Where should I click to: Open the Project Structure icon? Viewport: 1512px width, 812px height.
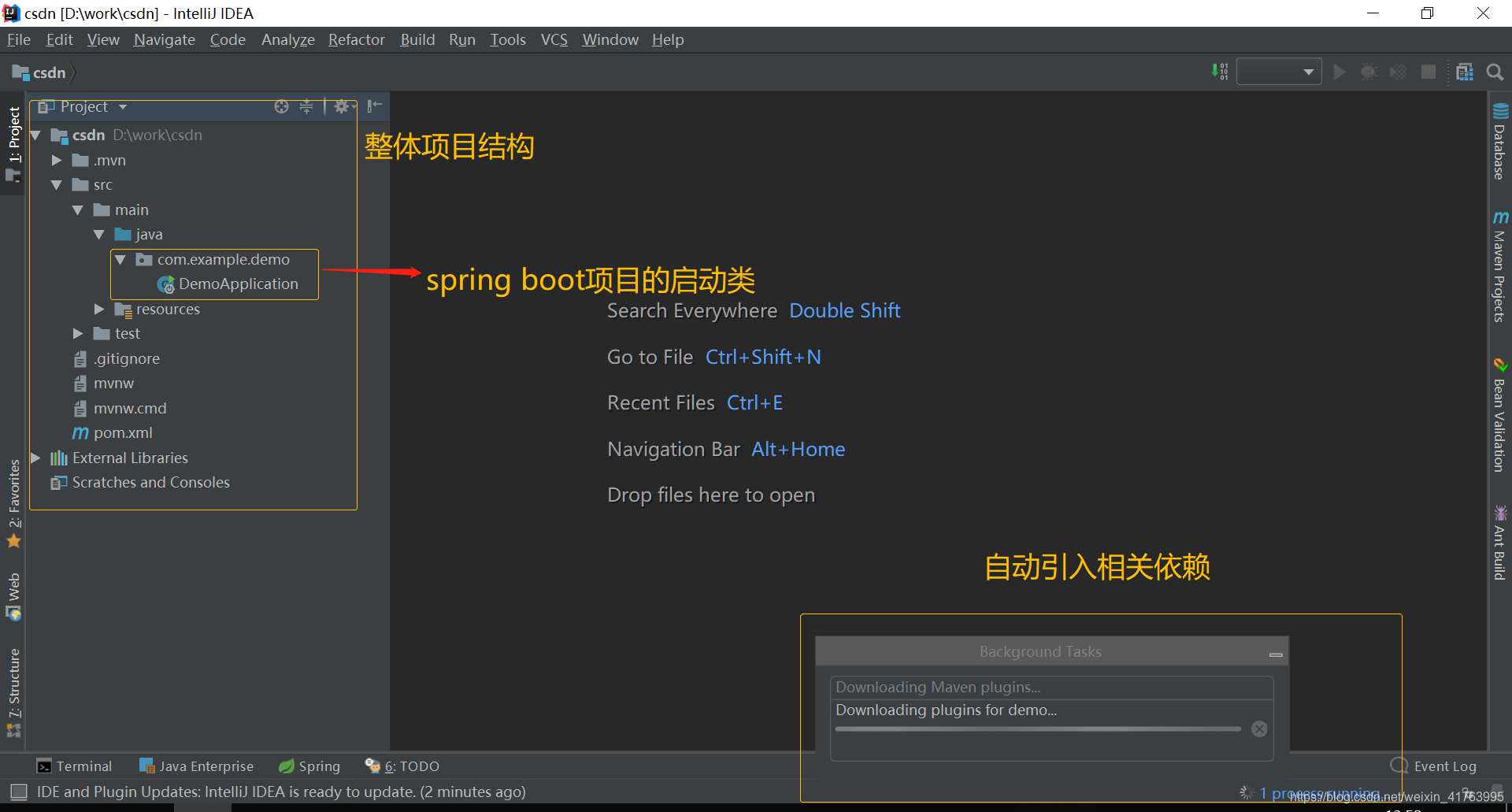(x=1465, y=72)
